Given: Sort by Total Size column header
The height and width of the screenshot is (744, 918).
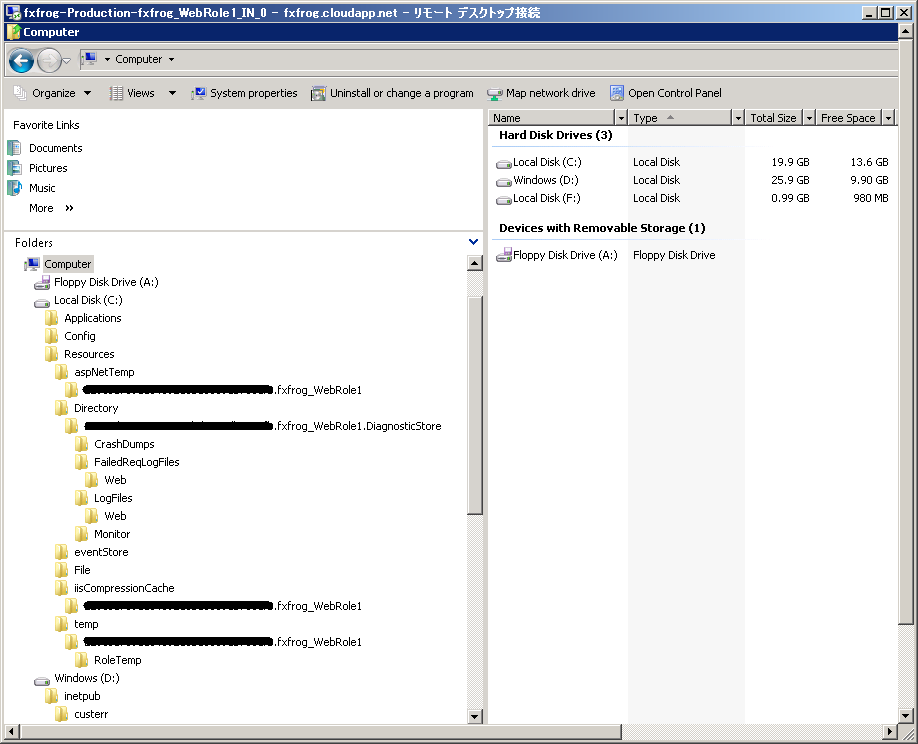Looking at the screenshot, I should point(772,118).
